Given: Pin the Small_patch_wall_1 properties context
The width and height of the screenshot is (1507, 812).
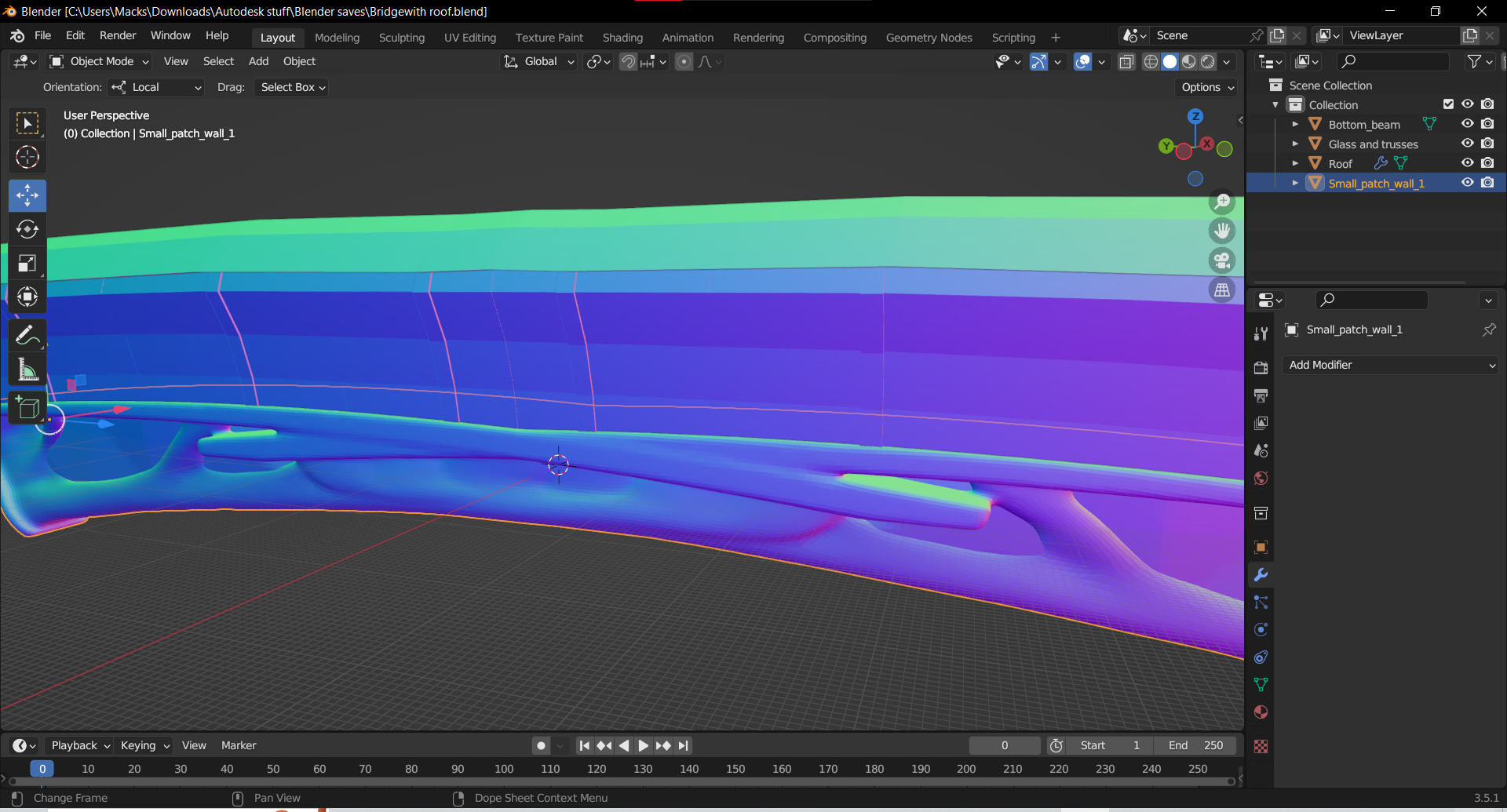Looking at the screenshot, I should click(1489, 330).
